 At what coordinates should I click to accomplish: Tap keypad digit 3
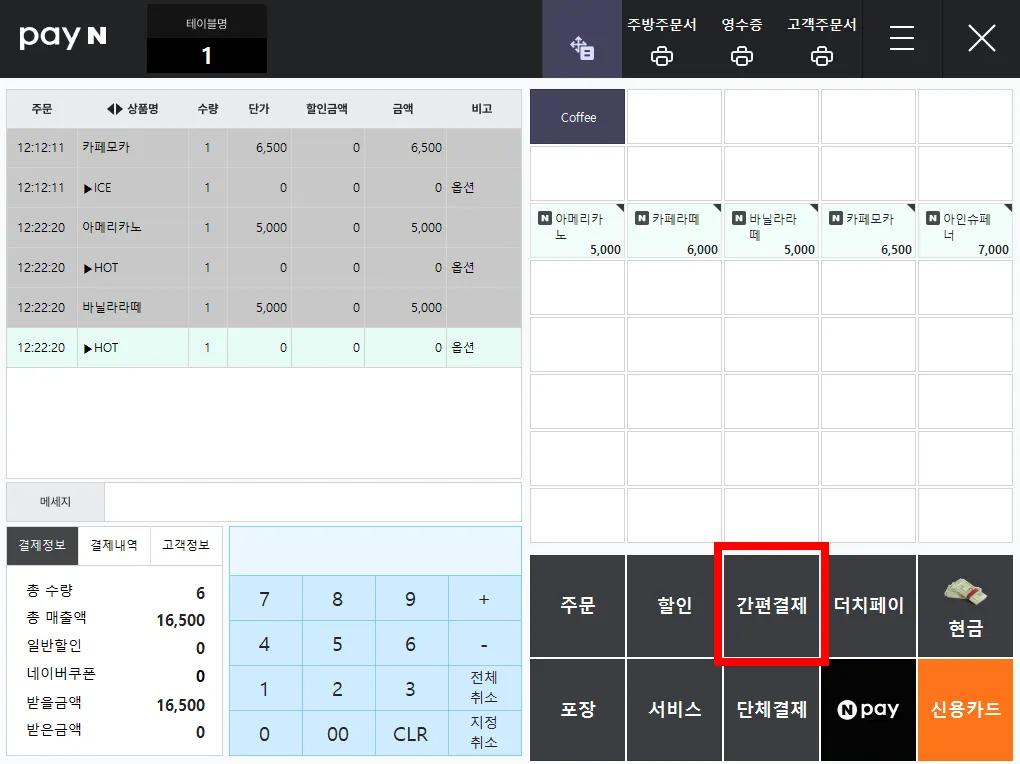point(410,689)
